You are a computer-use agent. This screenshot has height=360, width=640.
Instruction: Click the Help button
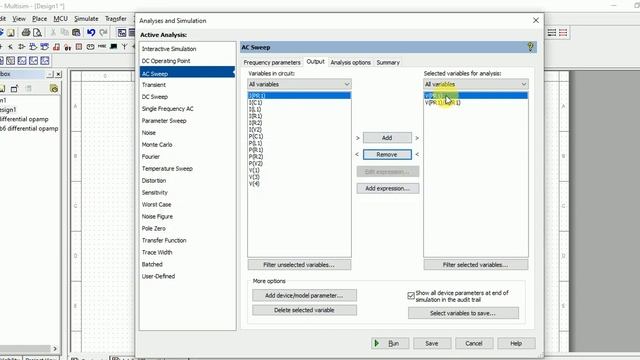pos(516,344)
